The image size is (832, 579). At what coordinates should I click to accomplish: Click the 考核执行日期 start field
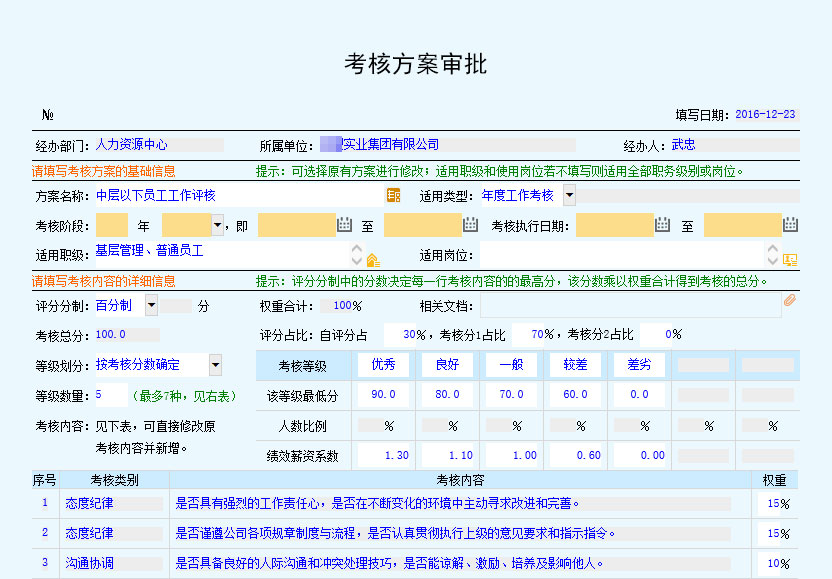[614, 225]
